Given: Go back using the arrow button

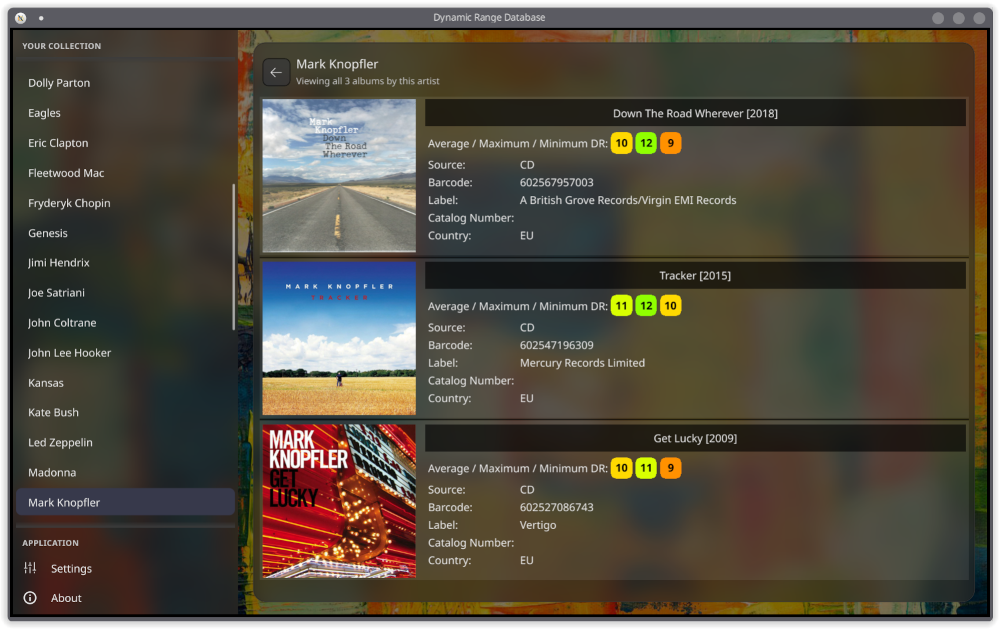Looking at the screenshot, I should (x=276, y=72).
